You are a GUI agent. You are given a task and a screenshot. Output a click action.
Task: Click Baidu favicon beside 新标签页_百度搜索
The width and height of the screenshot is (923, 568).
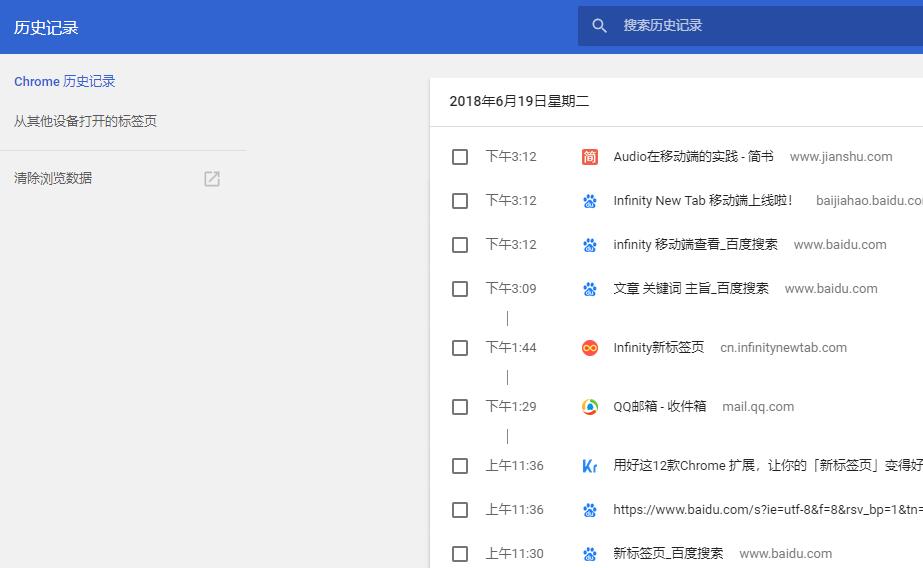click(x=590, y=554)
